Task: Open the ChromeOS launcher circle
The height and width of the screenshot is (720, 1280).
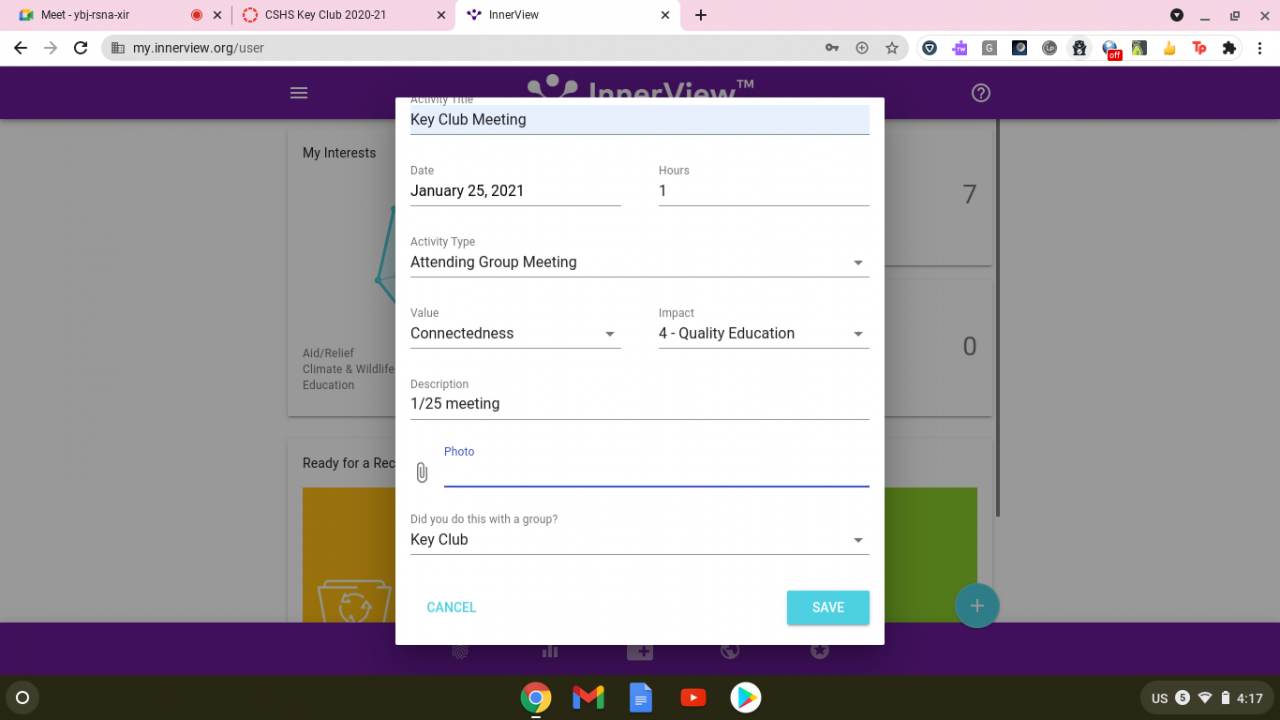Action: pos(23,697)
